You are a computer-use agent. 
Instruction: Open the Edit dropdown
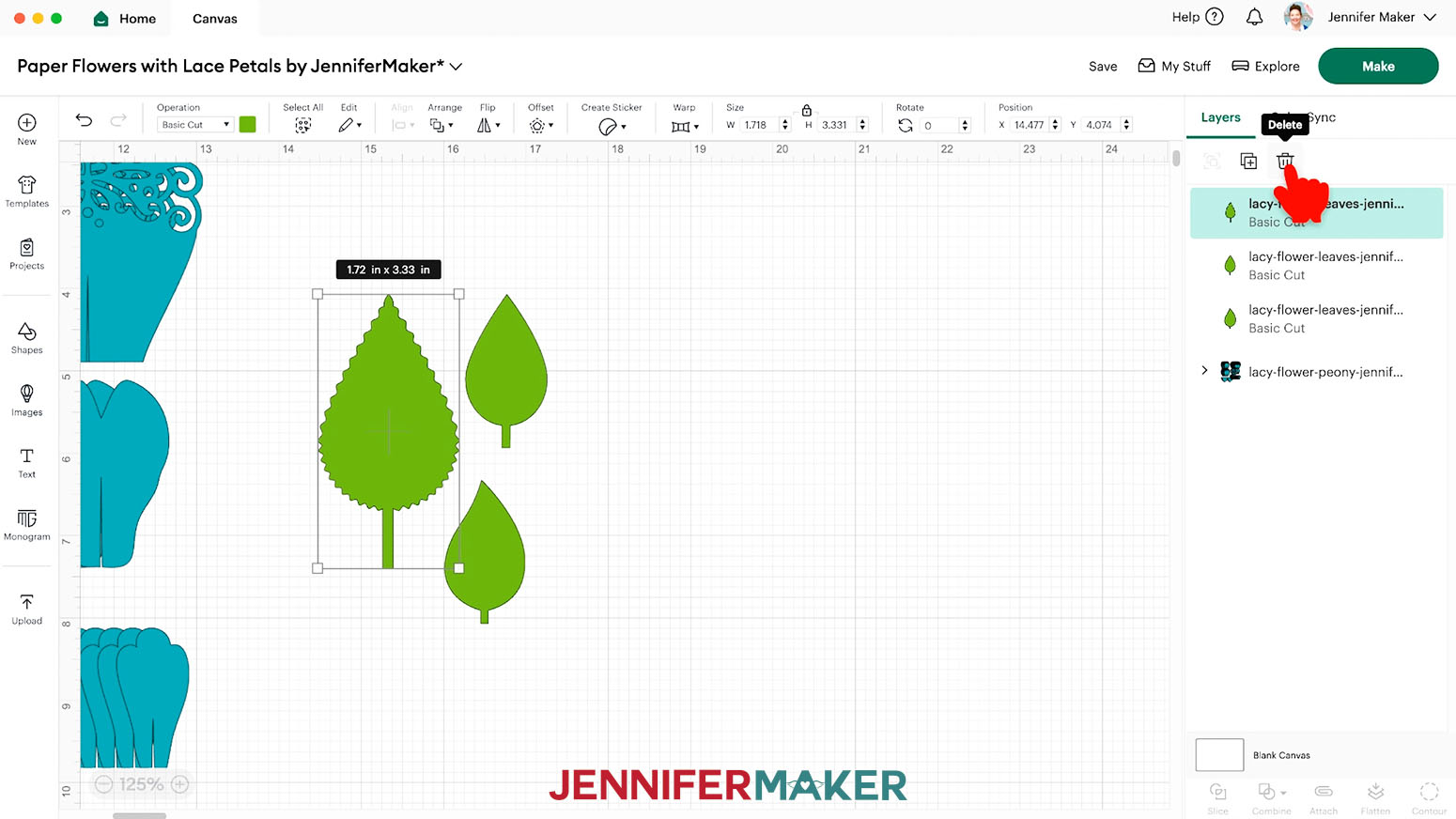[349, 125]
